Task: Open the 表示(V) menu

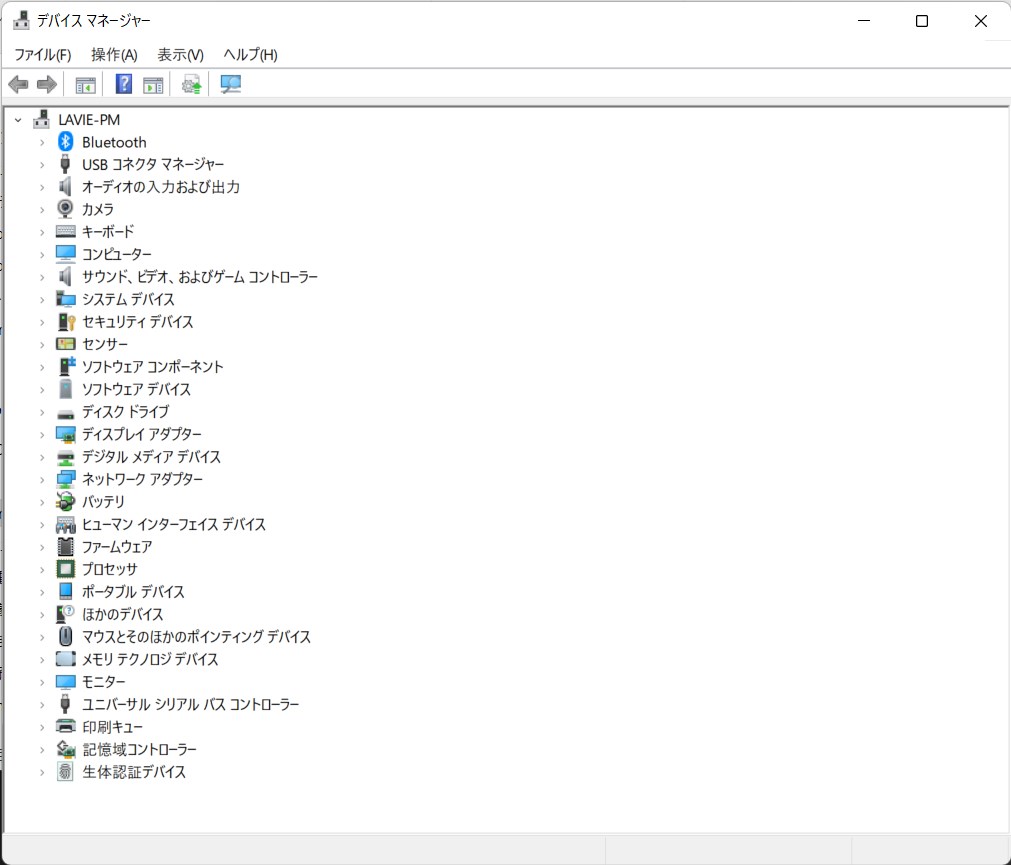Action: [x=181, y=55]
